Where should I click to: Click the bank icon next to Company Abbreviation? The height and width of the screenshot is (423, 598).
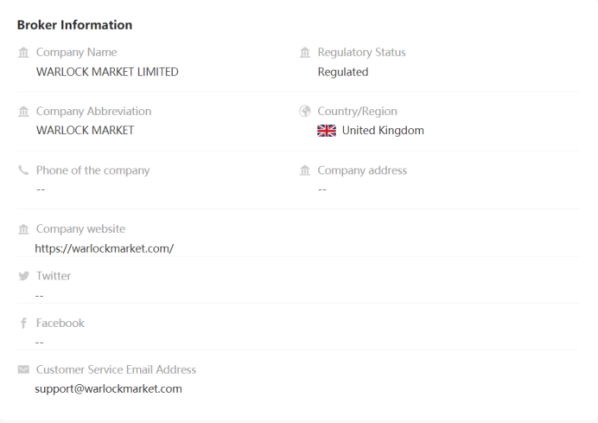point(24,111)
